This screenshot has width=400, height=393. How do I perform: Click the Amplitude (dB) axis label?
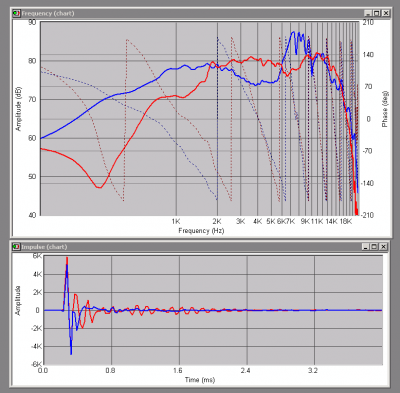(x=18, y=109)
